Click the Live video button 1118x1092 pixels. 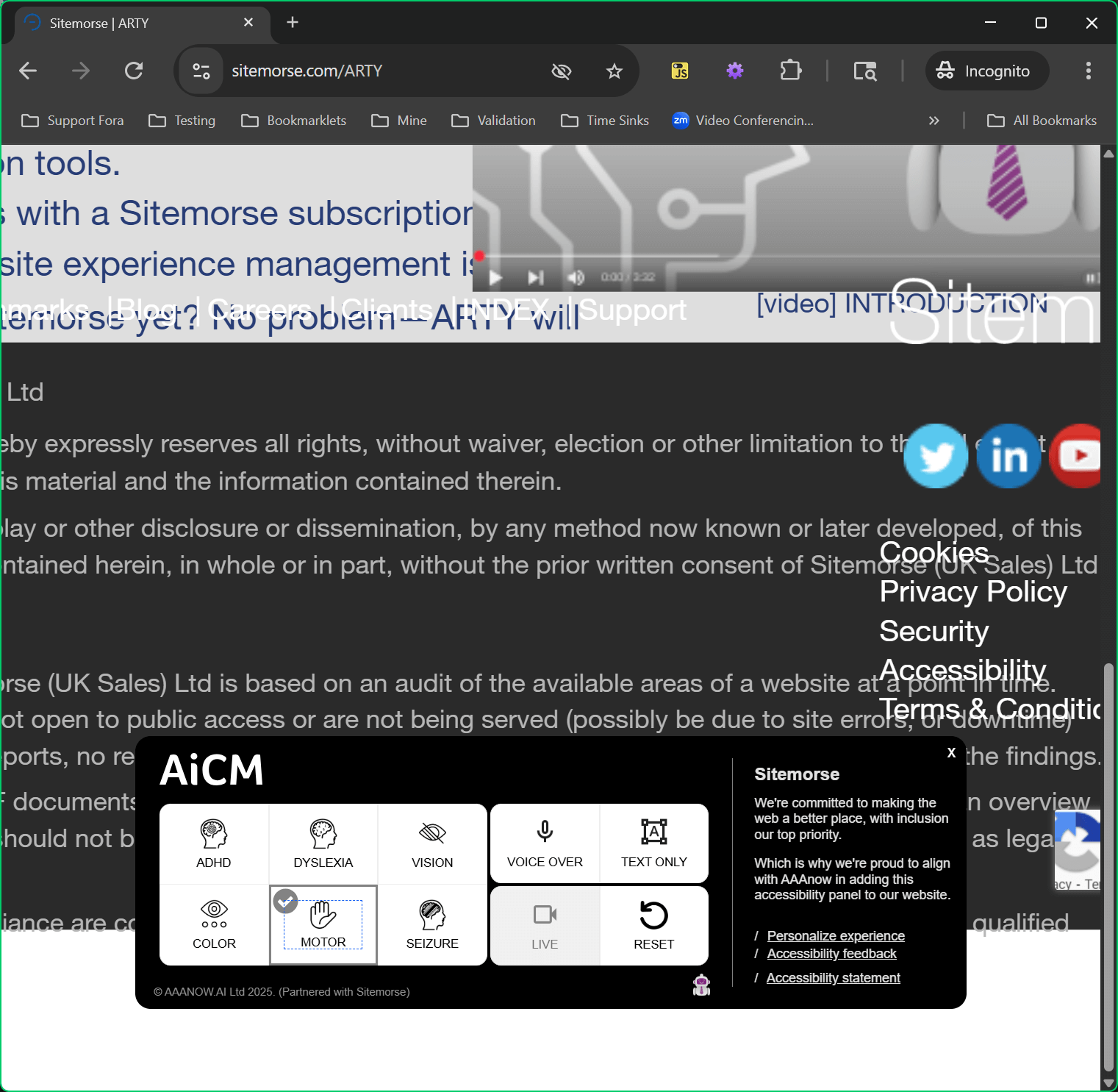[545, 926]
